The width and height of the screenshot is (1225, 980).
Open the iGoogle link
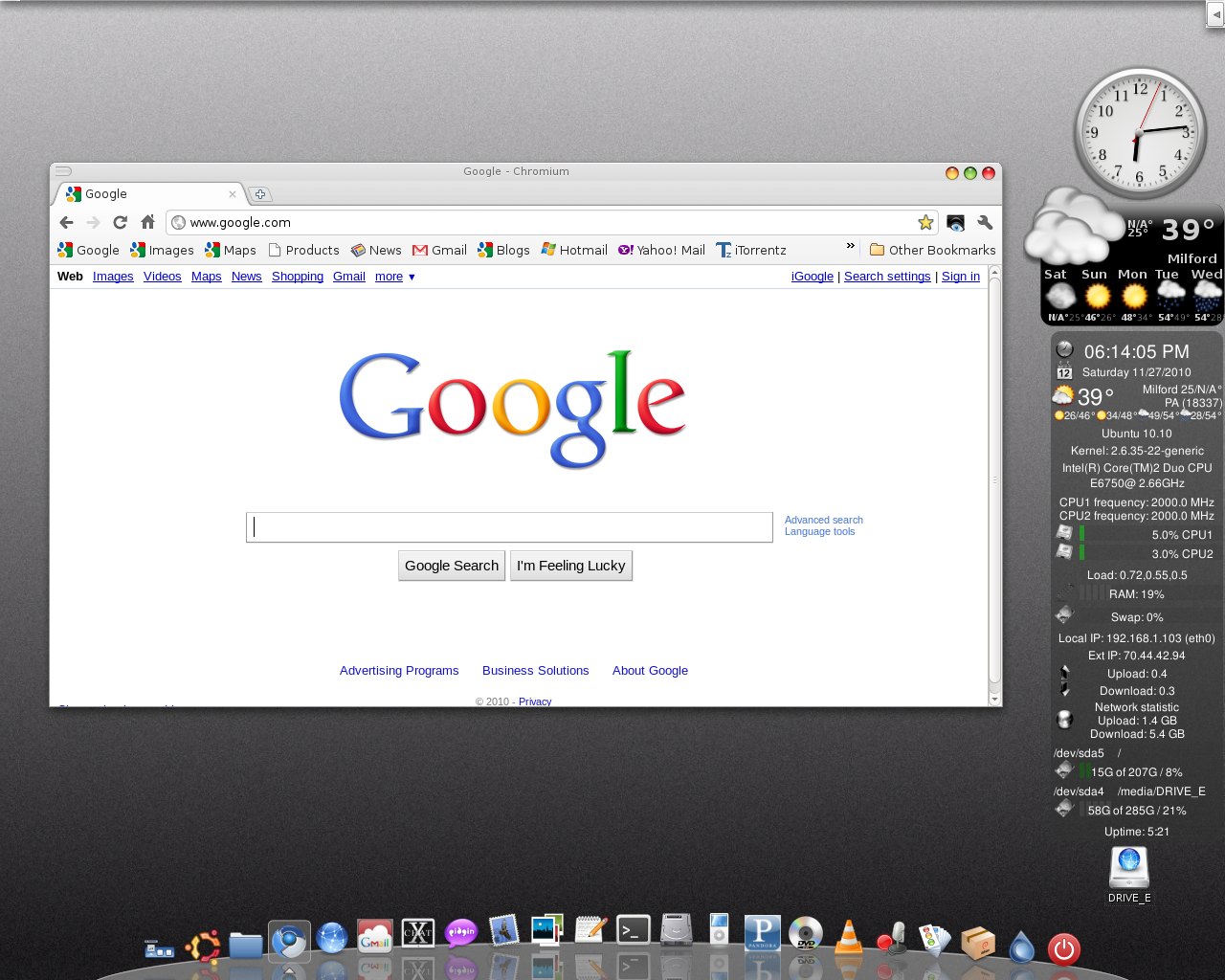click(x=813, y=277)
